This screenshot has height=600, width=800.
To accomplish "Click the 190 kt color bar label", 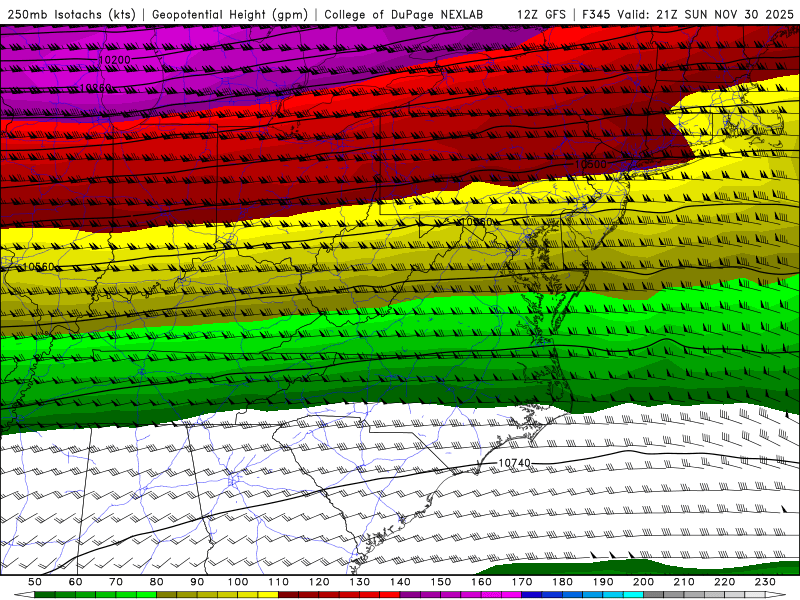I will click(603, 582).
